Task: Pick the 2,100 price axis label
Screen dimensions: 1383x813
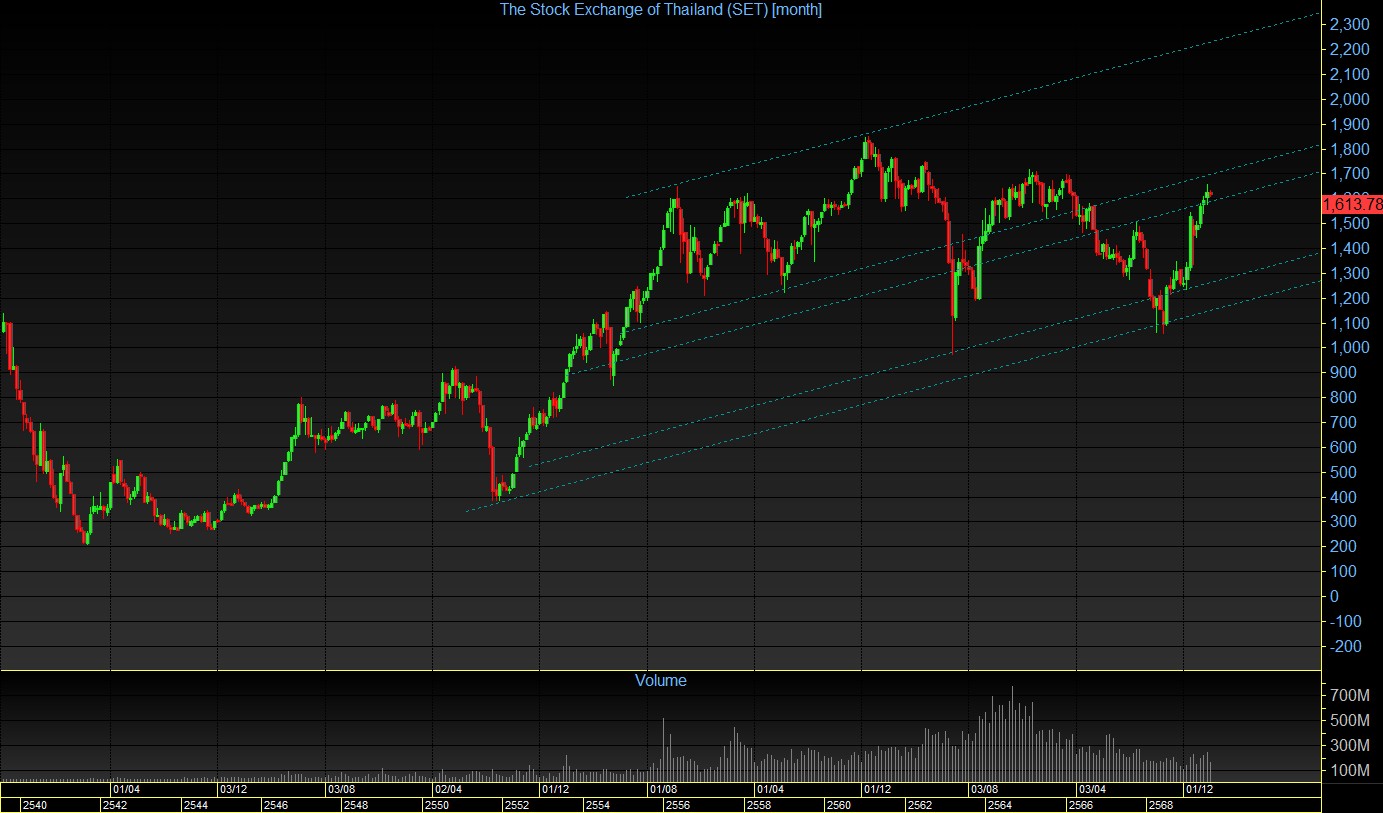Action: click(1349, 74)
